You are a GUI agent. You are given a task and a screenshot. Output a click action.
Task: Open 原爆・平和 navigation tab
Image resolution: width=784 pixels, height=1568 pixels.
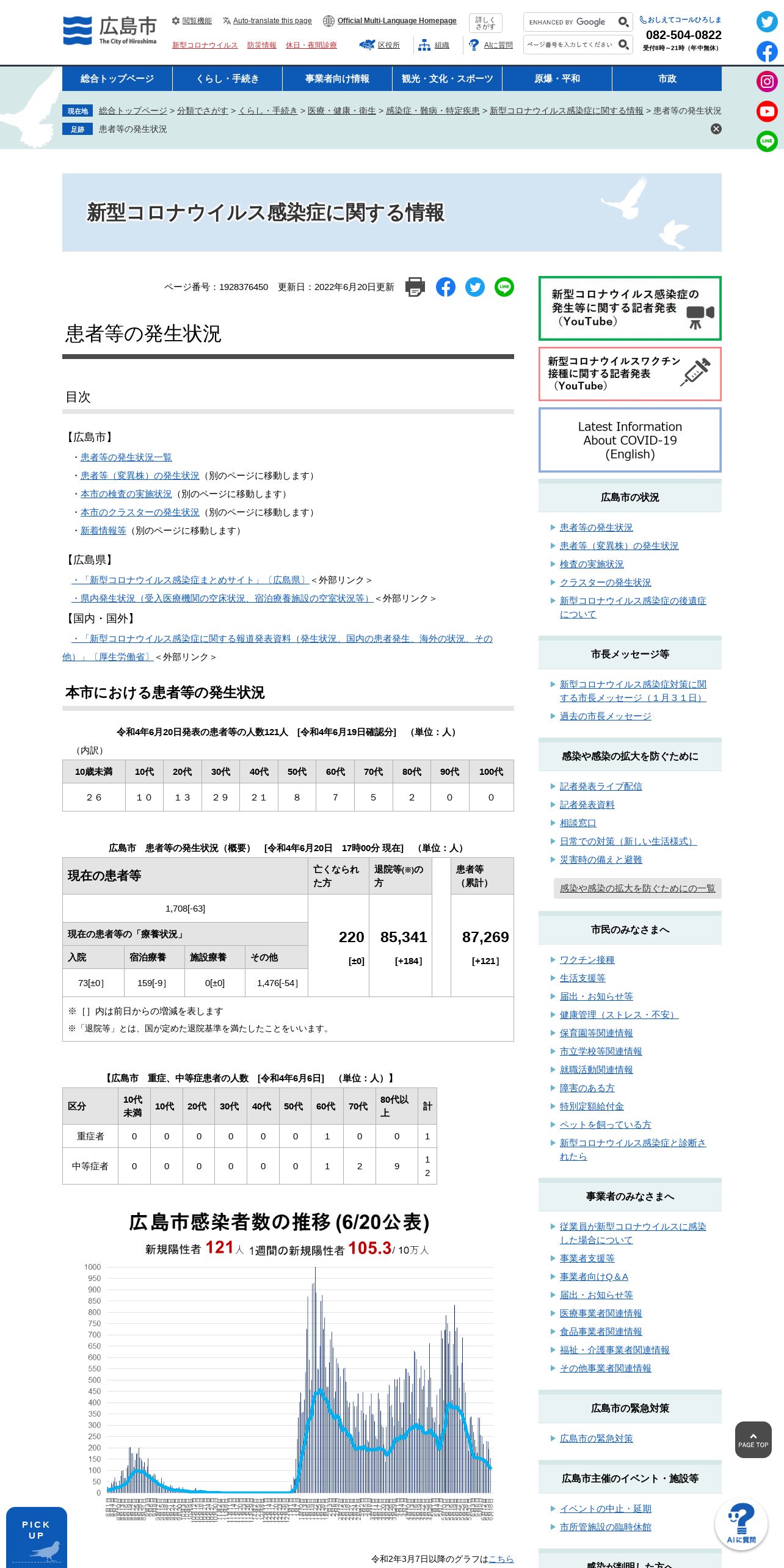tap(557, 79)
